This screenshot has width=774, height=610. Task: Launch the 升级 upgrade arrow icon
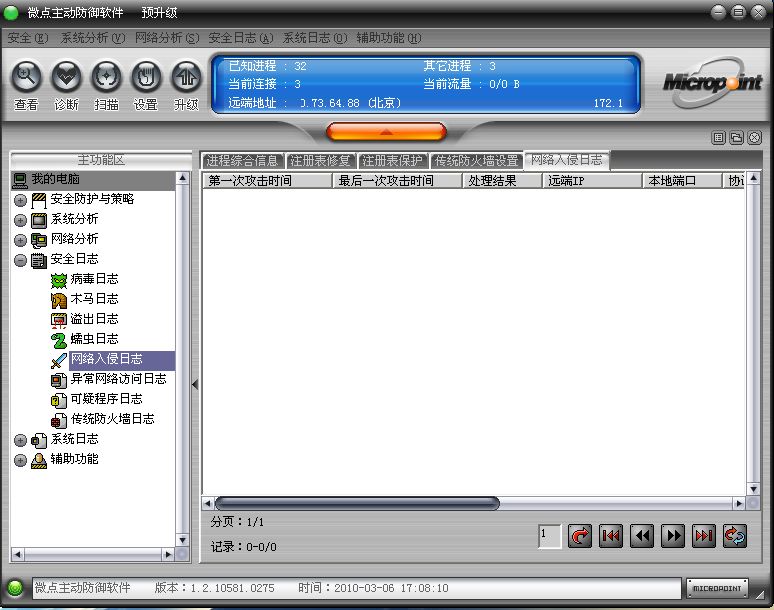point(186,76)
